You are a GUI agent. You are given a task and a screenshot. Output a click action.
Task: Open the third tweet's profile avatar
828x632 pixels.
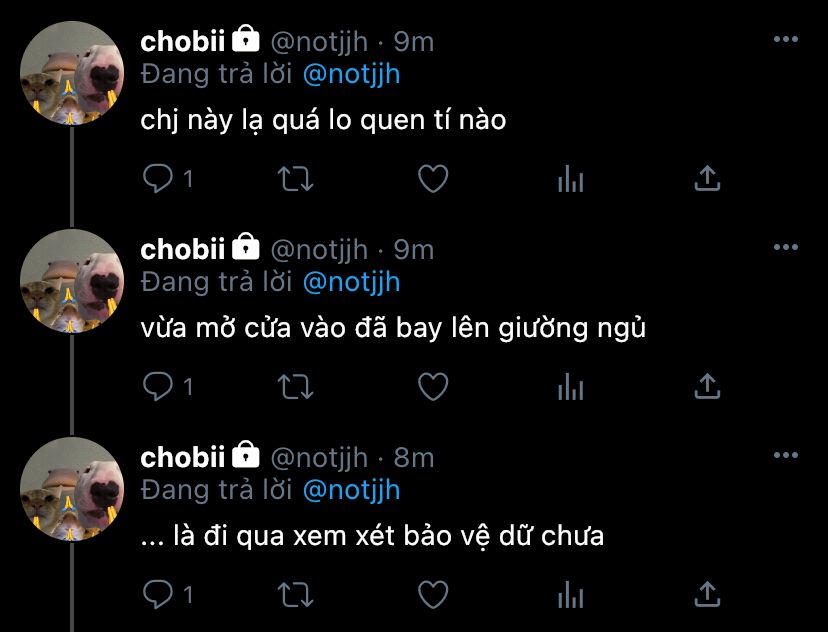tap(72, 489)
